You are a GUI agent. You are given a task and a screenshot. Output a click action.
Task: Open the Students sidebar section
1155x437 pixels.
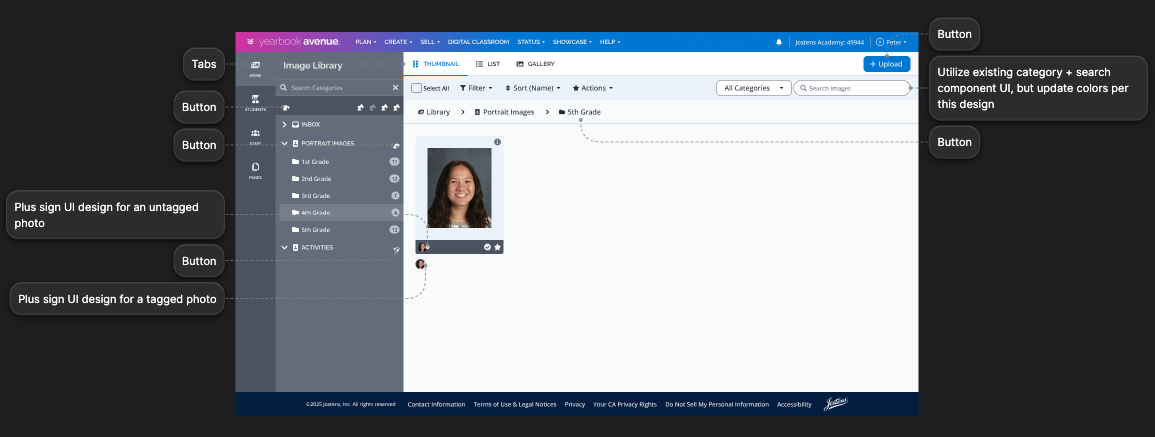tap(255, 102)
